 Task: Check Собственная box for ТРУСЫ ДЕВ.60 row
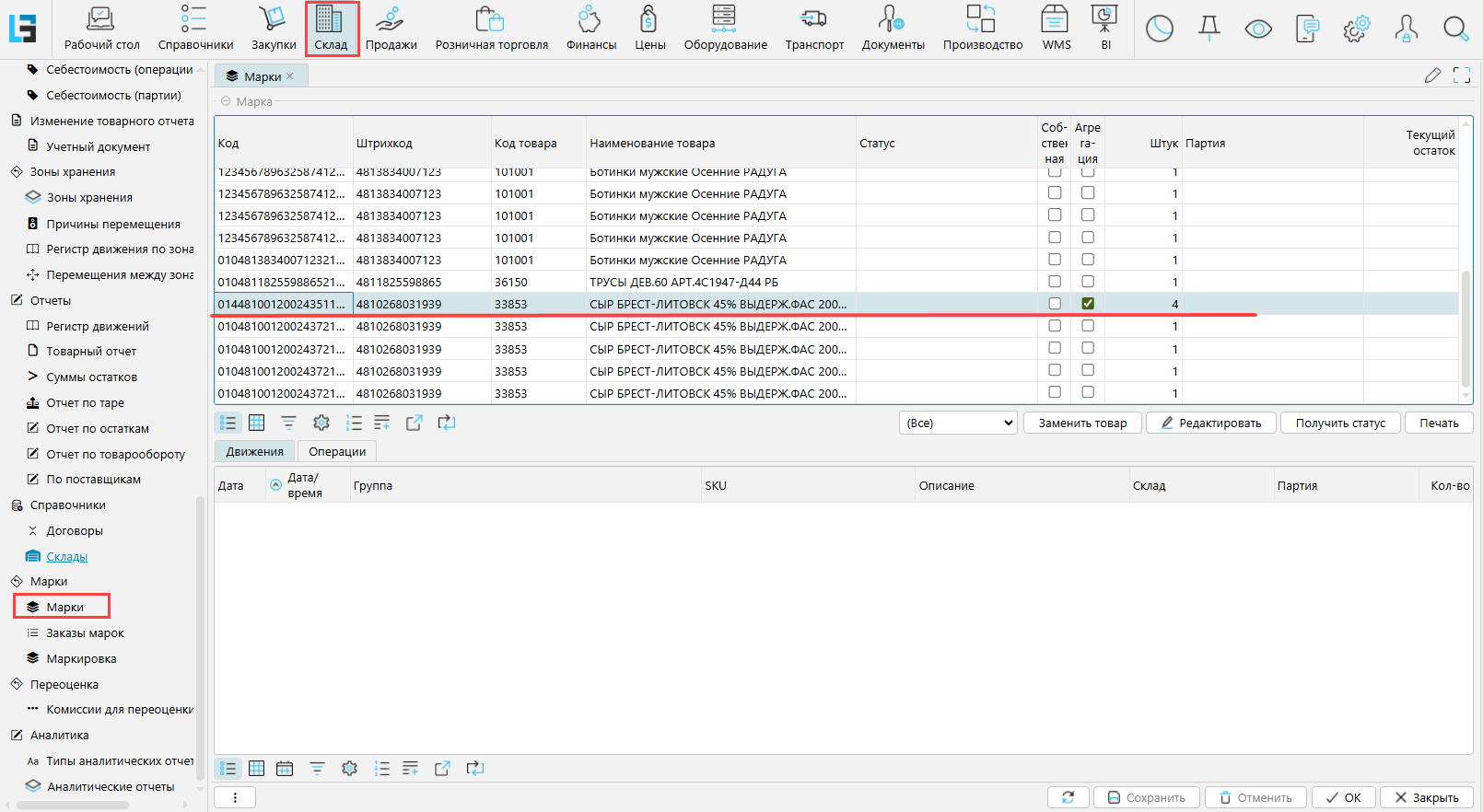pos(1055,282)
